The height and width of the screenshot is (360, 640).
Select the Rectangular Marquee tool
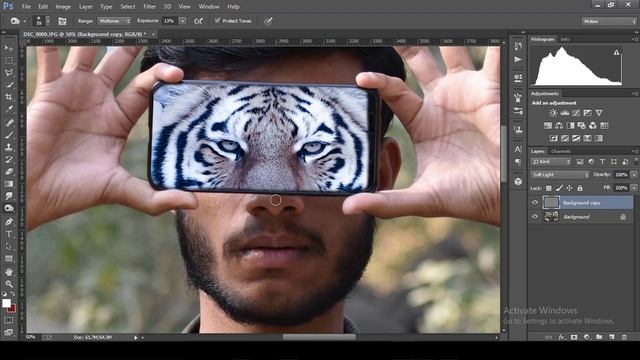(9, 60)
